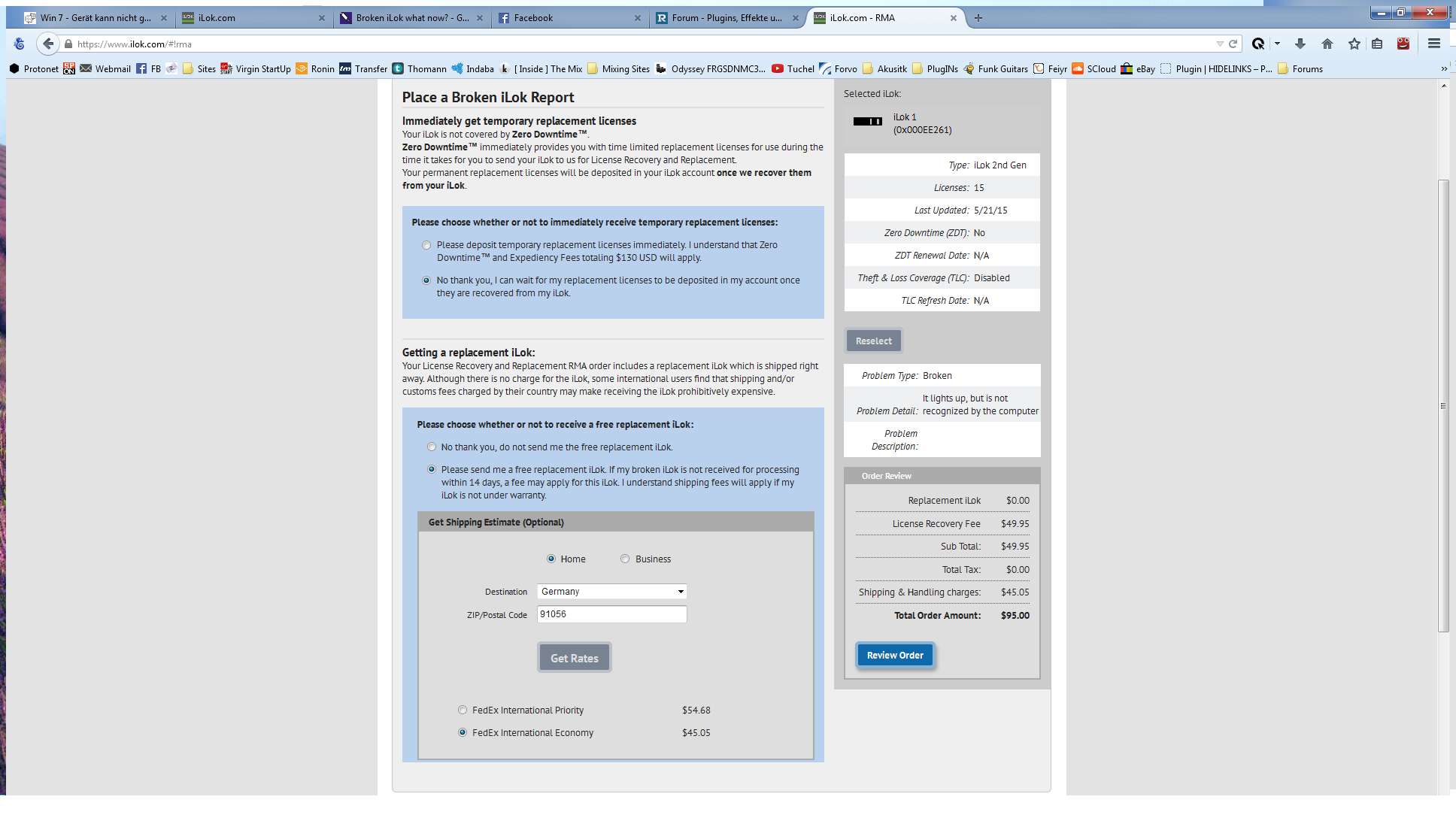This screenshot has width=1456, height=824.
Task: Open the SPON bookmark icon
Action: [69, 68]
